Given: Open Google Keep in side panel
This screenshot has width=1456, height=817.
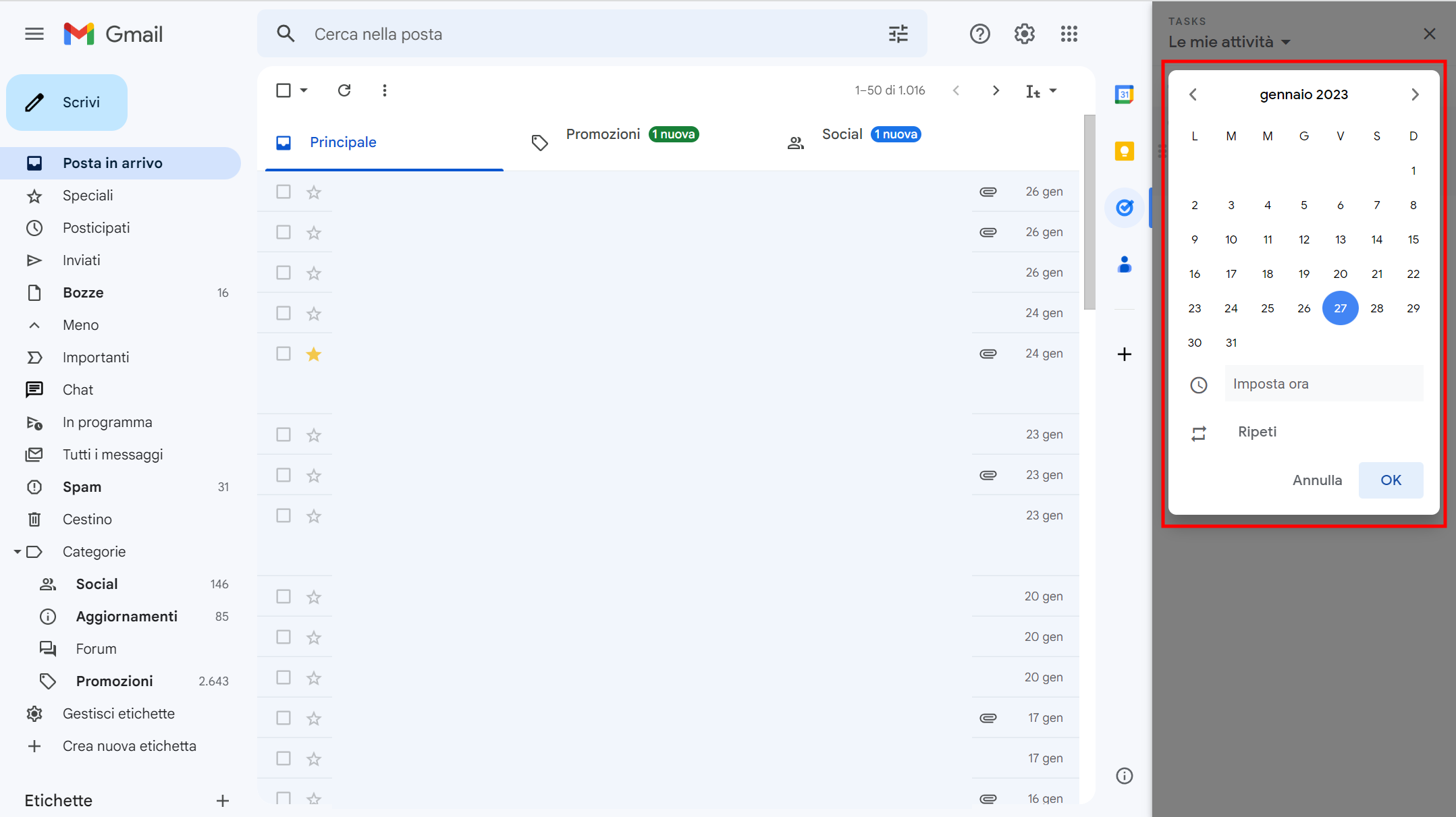Looking at the screenshot, I should 1124,151.
